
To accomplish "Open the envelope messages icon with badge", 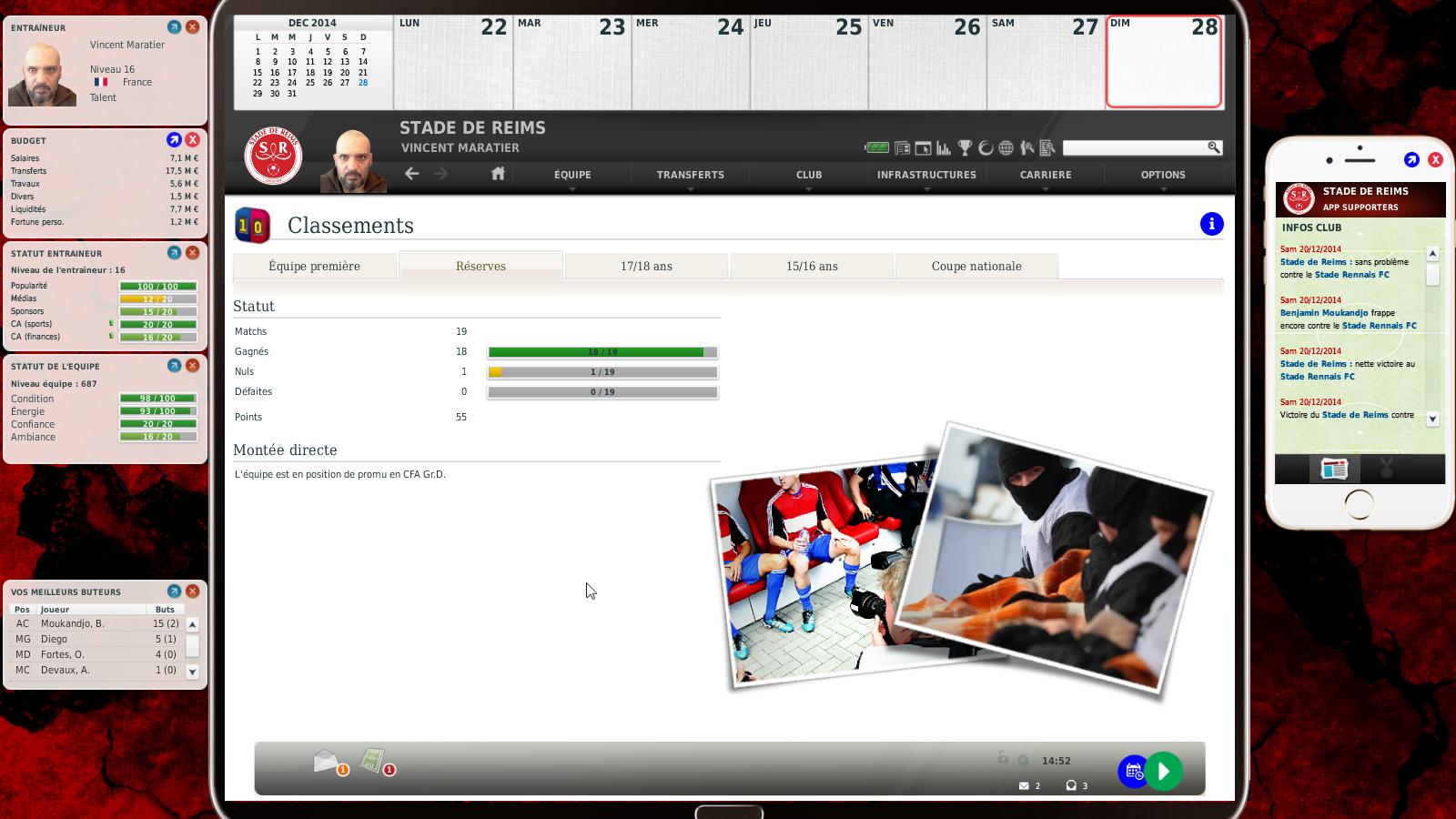I will click(329, 763).
